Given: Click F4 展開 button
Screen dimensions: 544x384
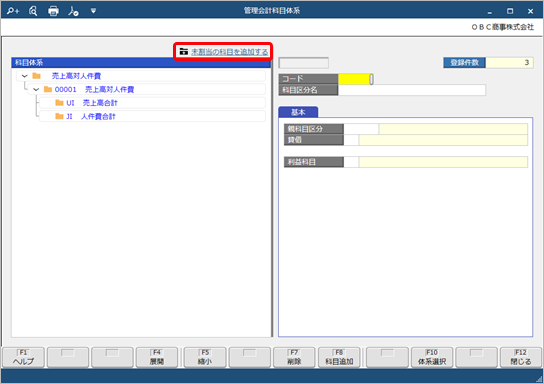Looking at the screenshot, I should tap(157, 357).
